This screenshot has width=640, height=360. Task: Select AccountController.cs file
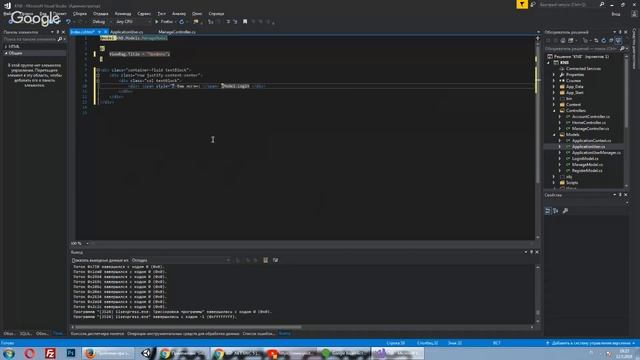click(x=591, y=117)
